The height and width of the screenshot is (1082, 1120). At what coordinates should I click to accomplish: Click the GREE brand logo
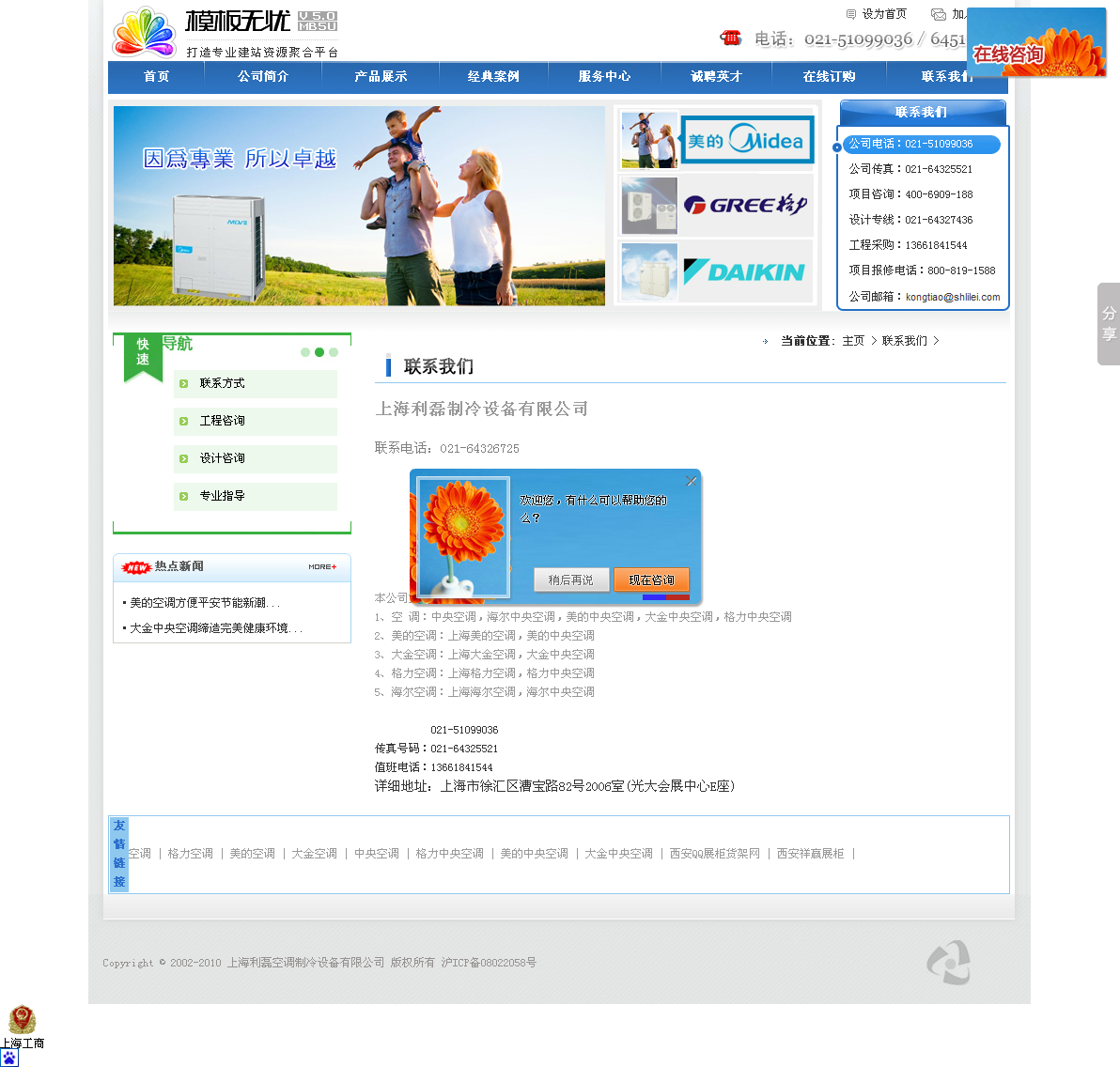[746, 205]
